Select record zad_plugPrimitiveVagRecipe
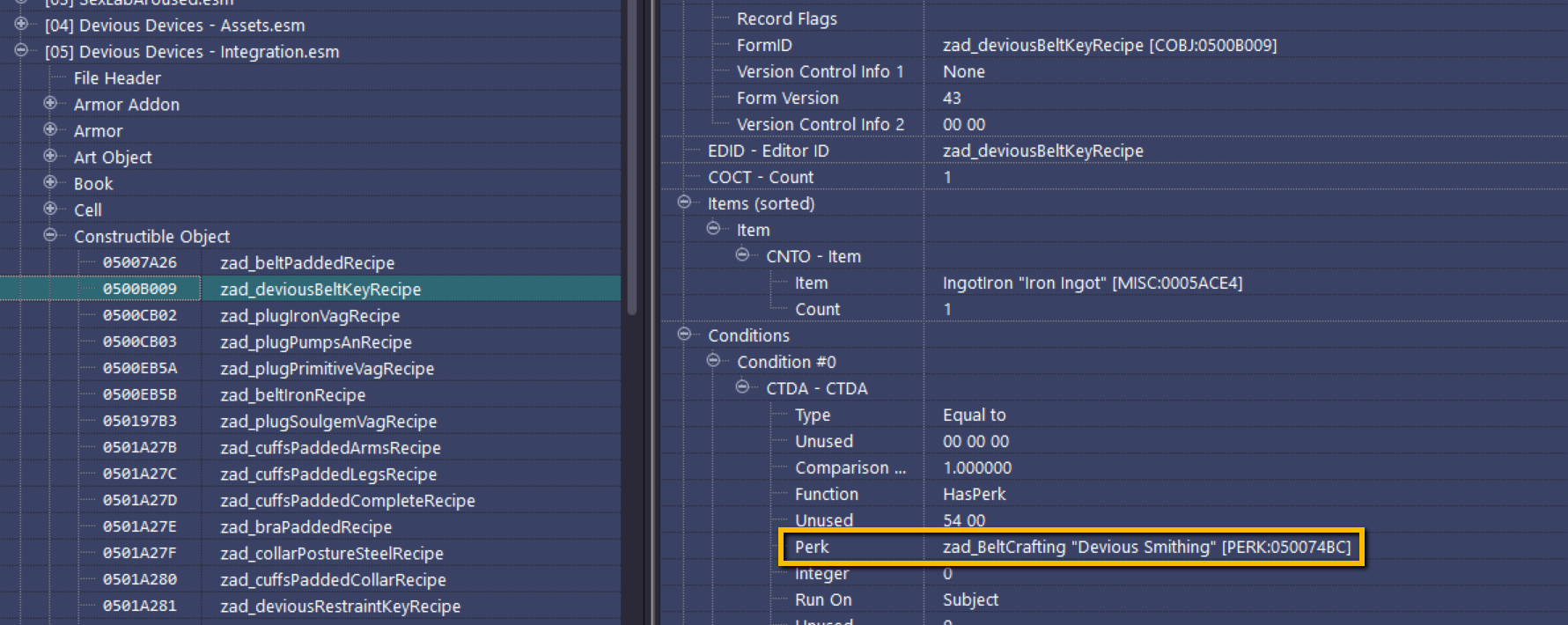Viewport: 1568px width, 625px height. click(327, 369)
